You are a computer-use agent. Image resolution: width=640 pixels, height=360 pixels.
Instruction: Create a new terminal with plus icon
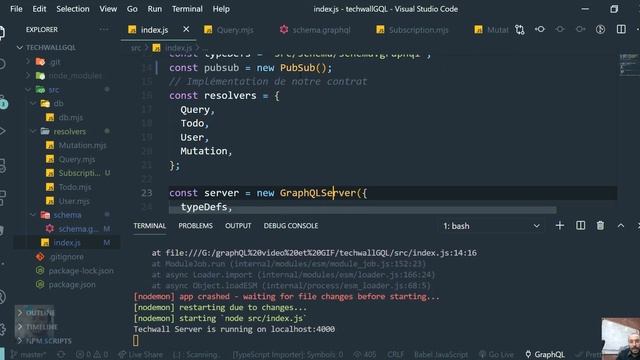(x=560, y=226)
